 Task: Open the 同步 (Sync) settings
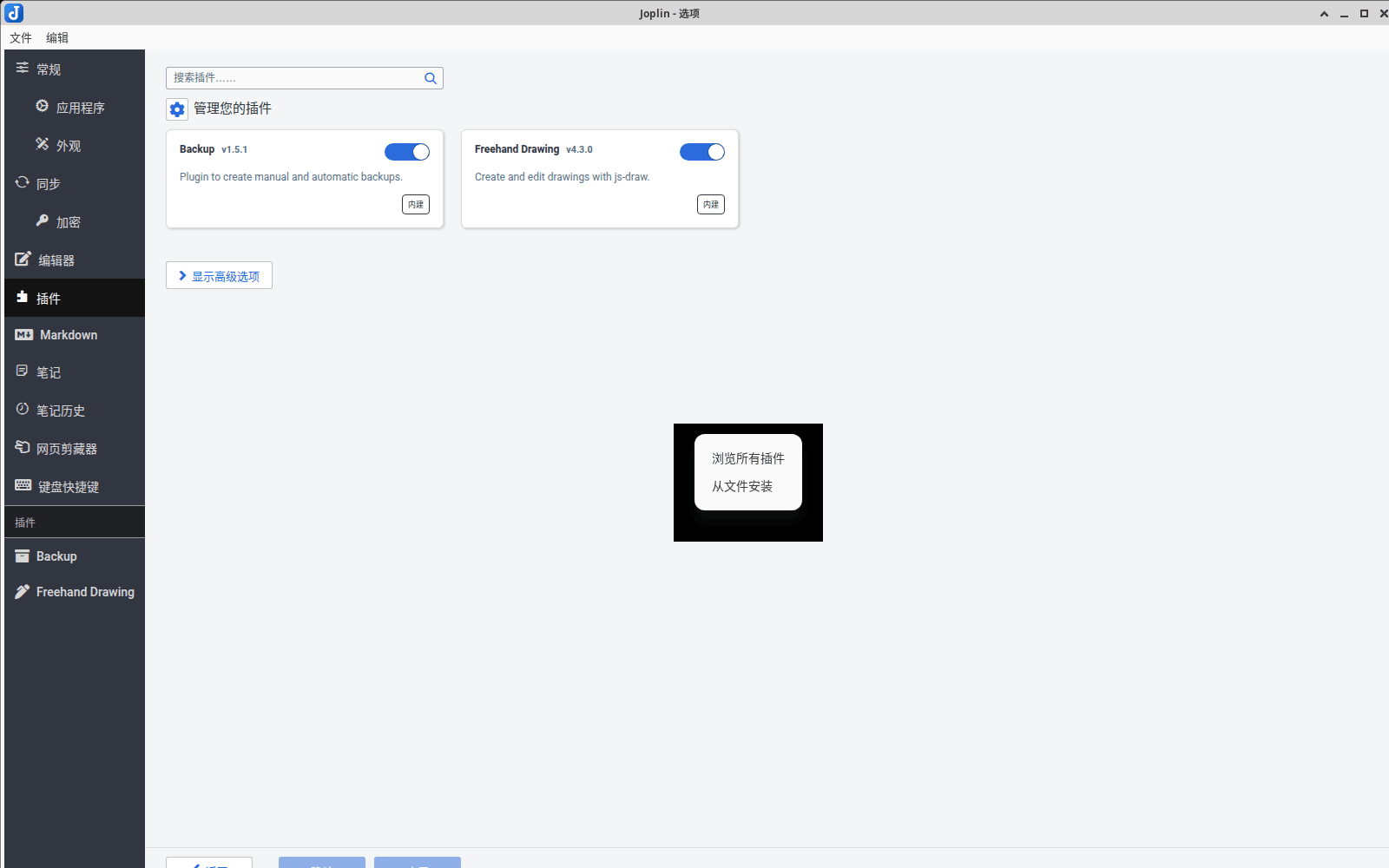[x=75, y=183]
